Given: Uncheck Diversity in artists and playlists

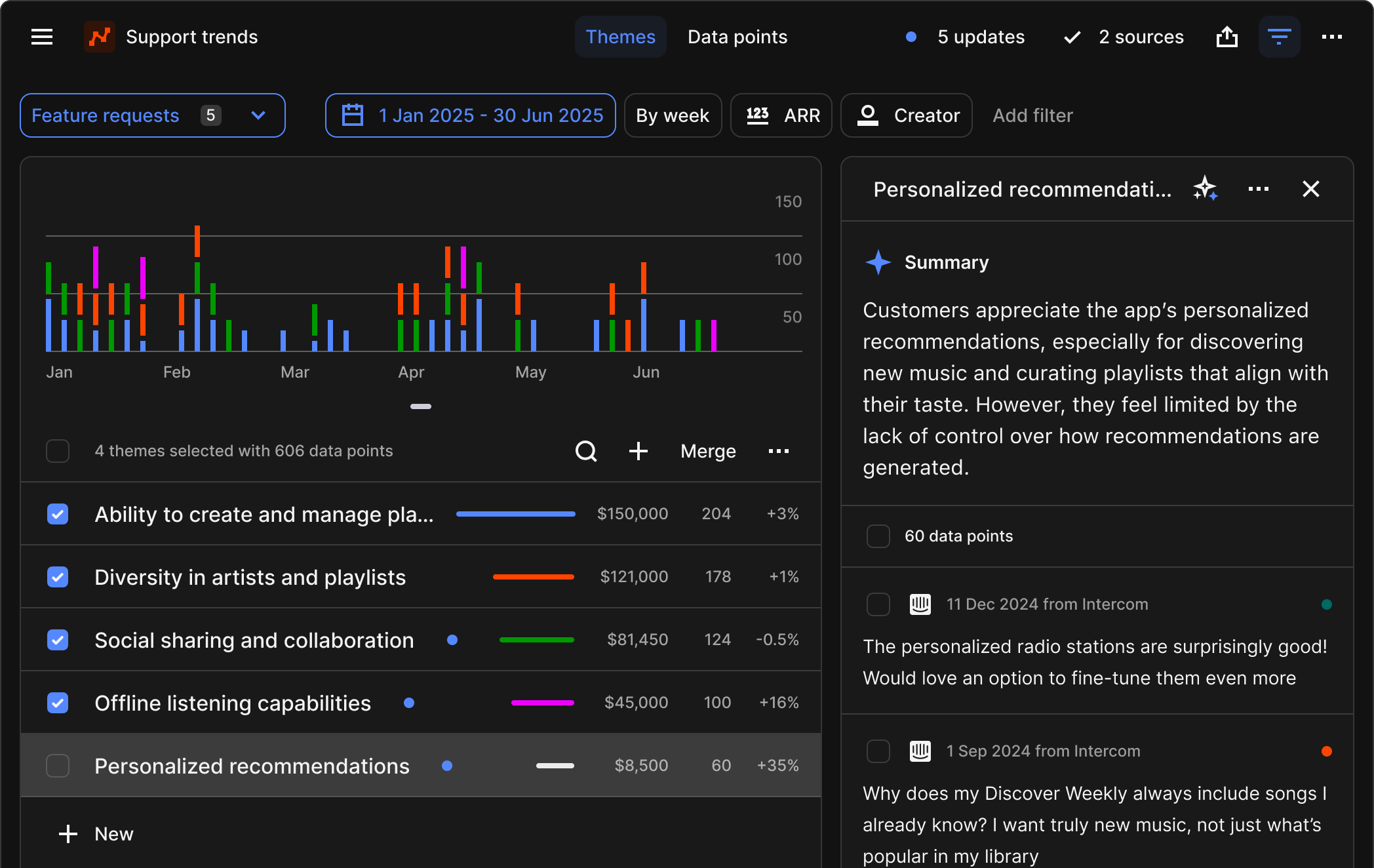Looking at the screenshot, I should 58,577.
